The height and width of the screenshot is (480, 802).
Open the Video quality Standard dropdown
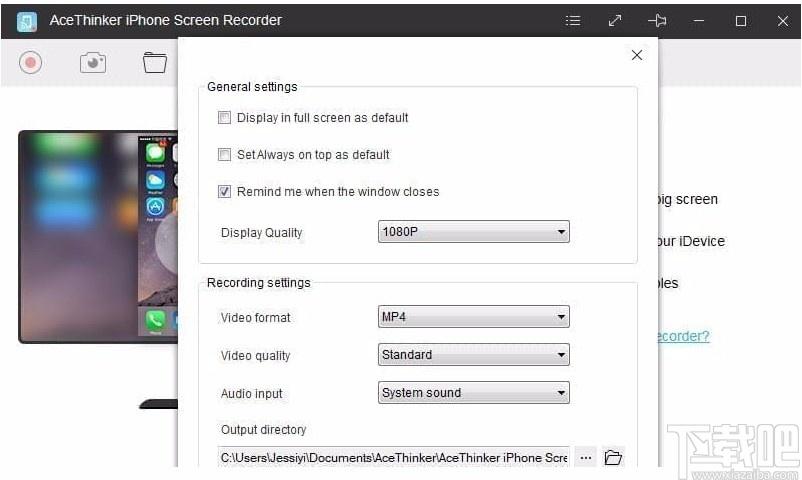point(474,355)
